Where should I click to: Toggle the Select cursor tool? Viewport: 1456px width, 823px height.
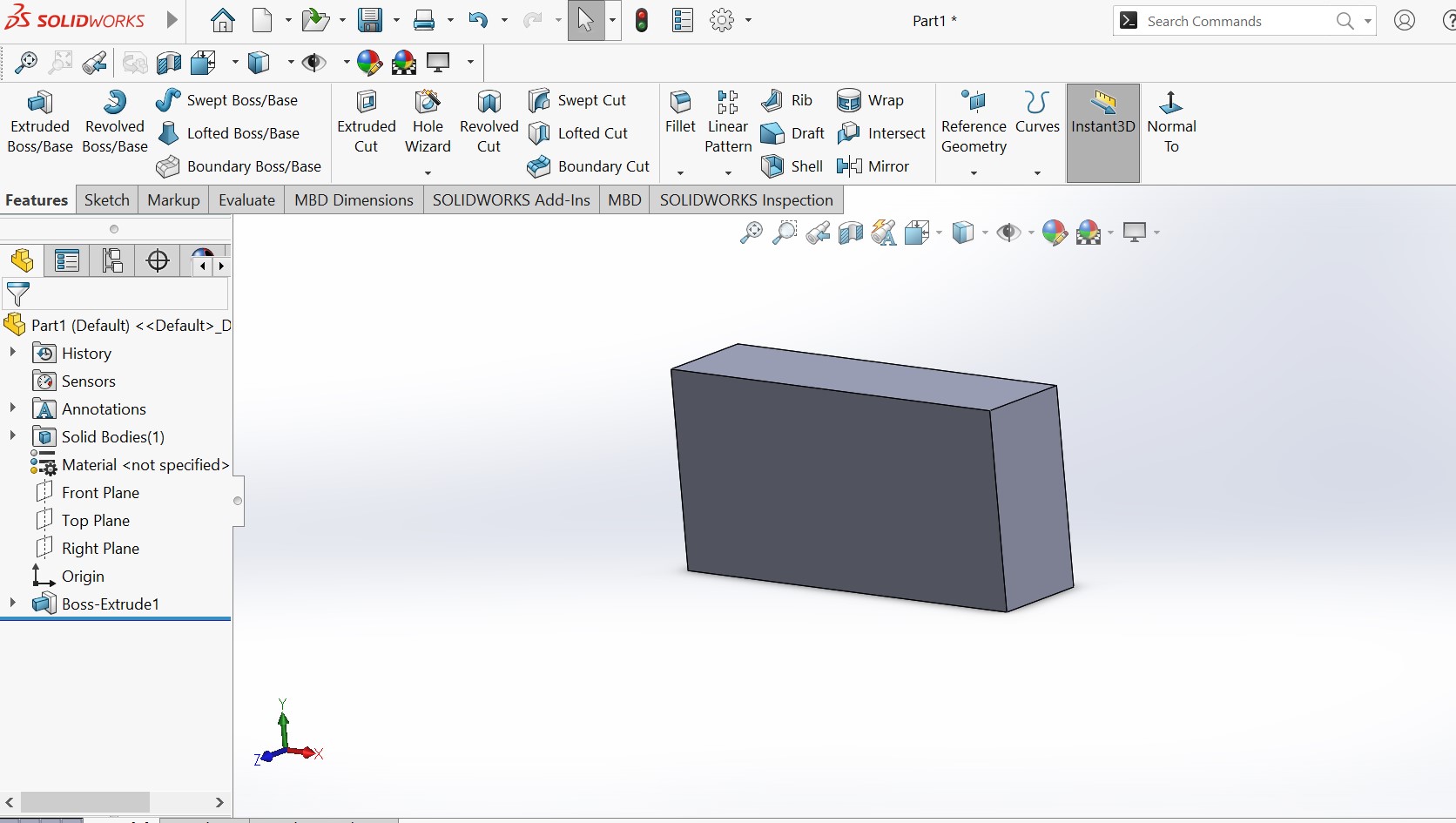(x=586, y=21)
